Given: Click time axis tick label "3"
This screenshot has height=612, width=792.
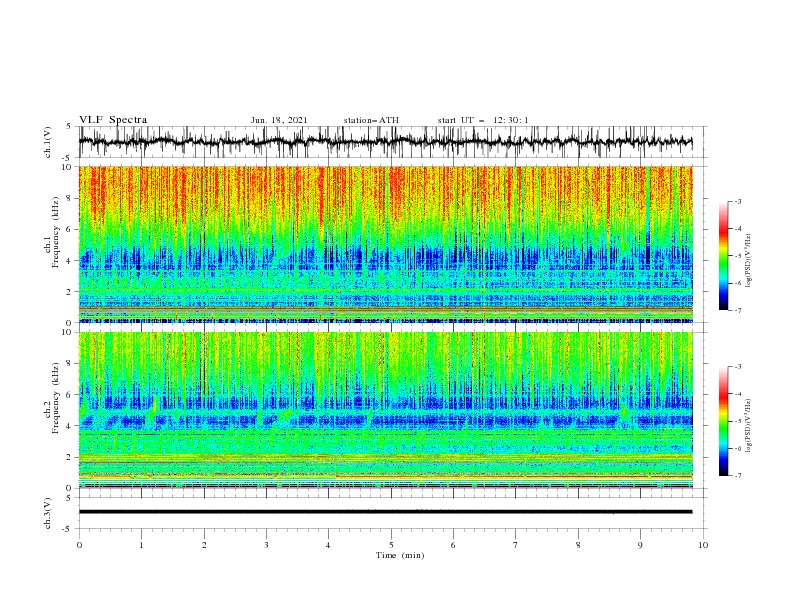Looking at the screenshot, I should [266, 545].
